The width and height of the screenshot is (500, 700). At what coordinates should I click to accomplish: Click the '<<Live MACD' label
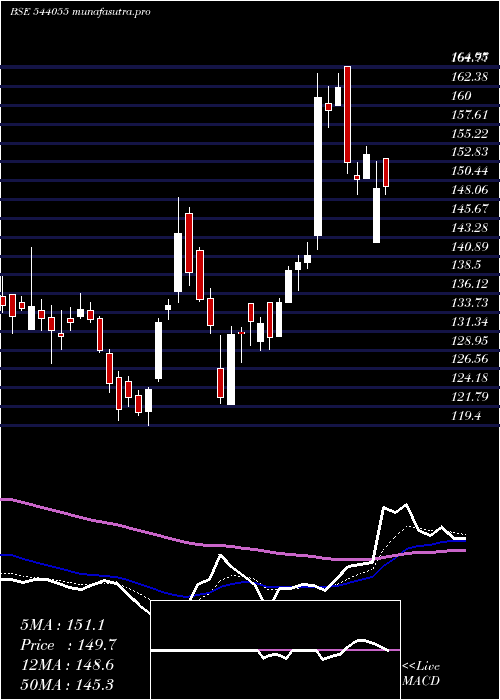(421, 673)
